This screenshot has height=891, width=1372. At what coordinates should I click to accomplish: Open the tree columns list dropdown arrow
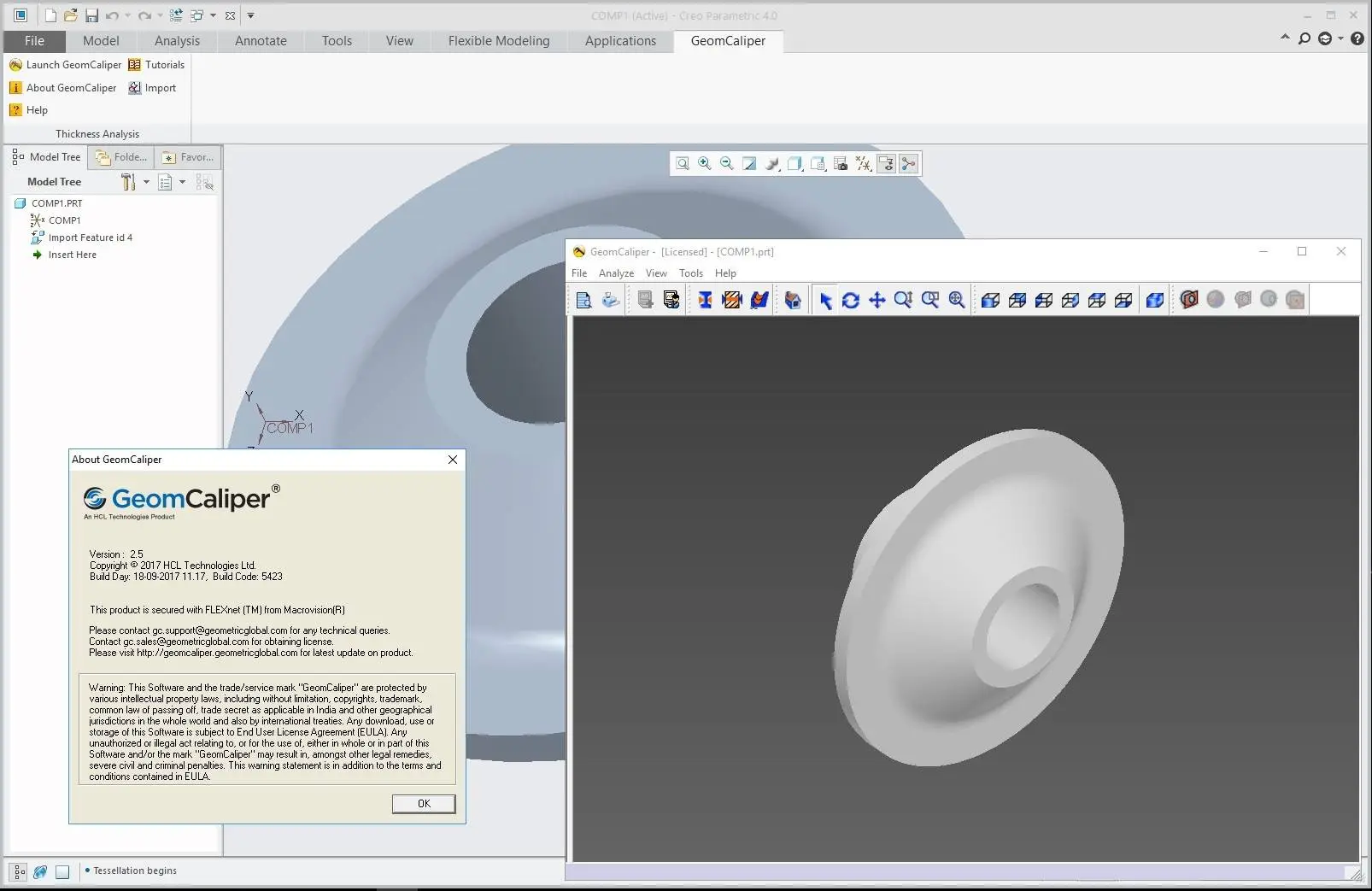pyautogui.click(x=182, y=182)
